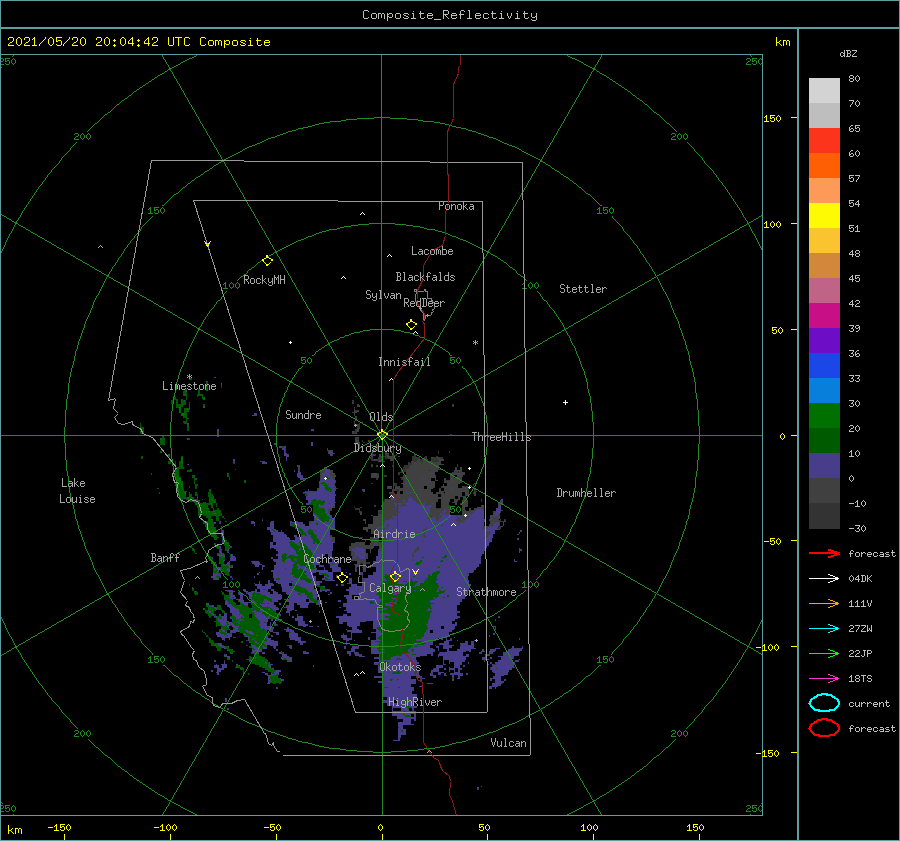900x841 pixels.
Task: Click the green 30 dBZ color swatch
Action: click(824, 416)
